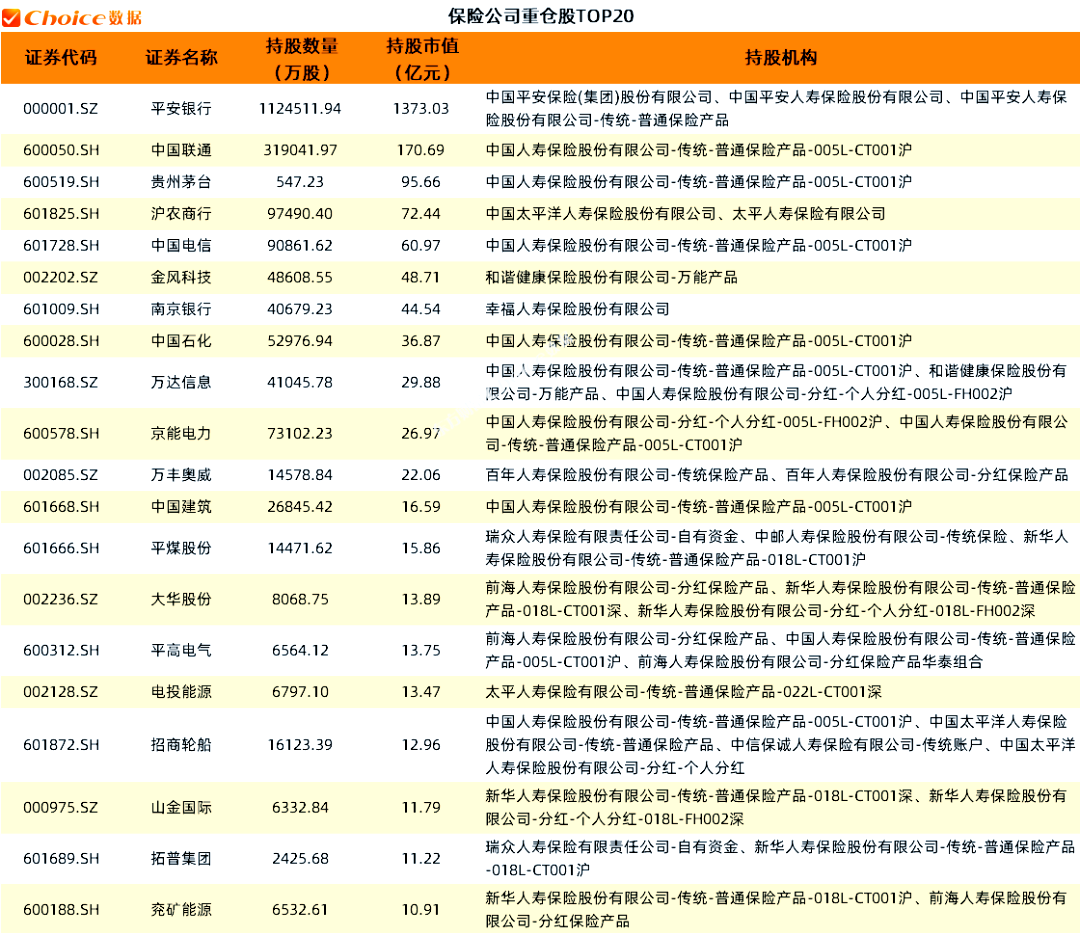
Task: Select code 601728.SH
Action: click(61, 245)
